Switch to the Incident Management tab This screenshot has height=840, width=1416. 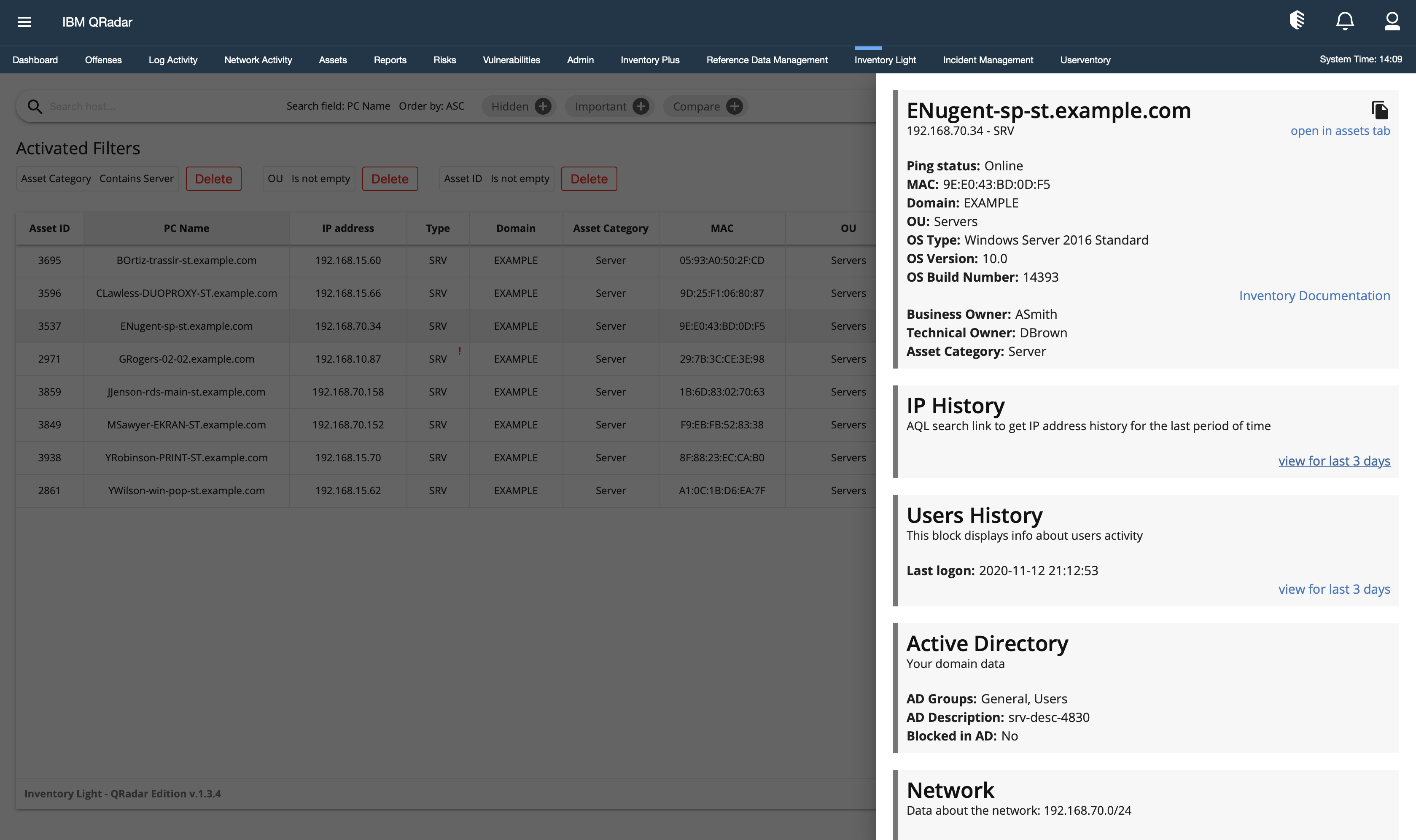pyautogui.click(x=988, y=60)
